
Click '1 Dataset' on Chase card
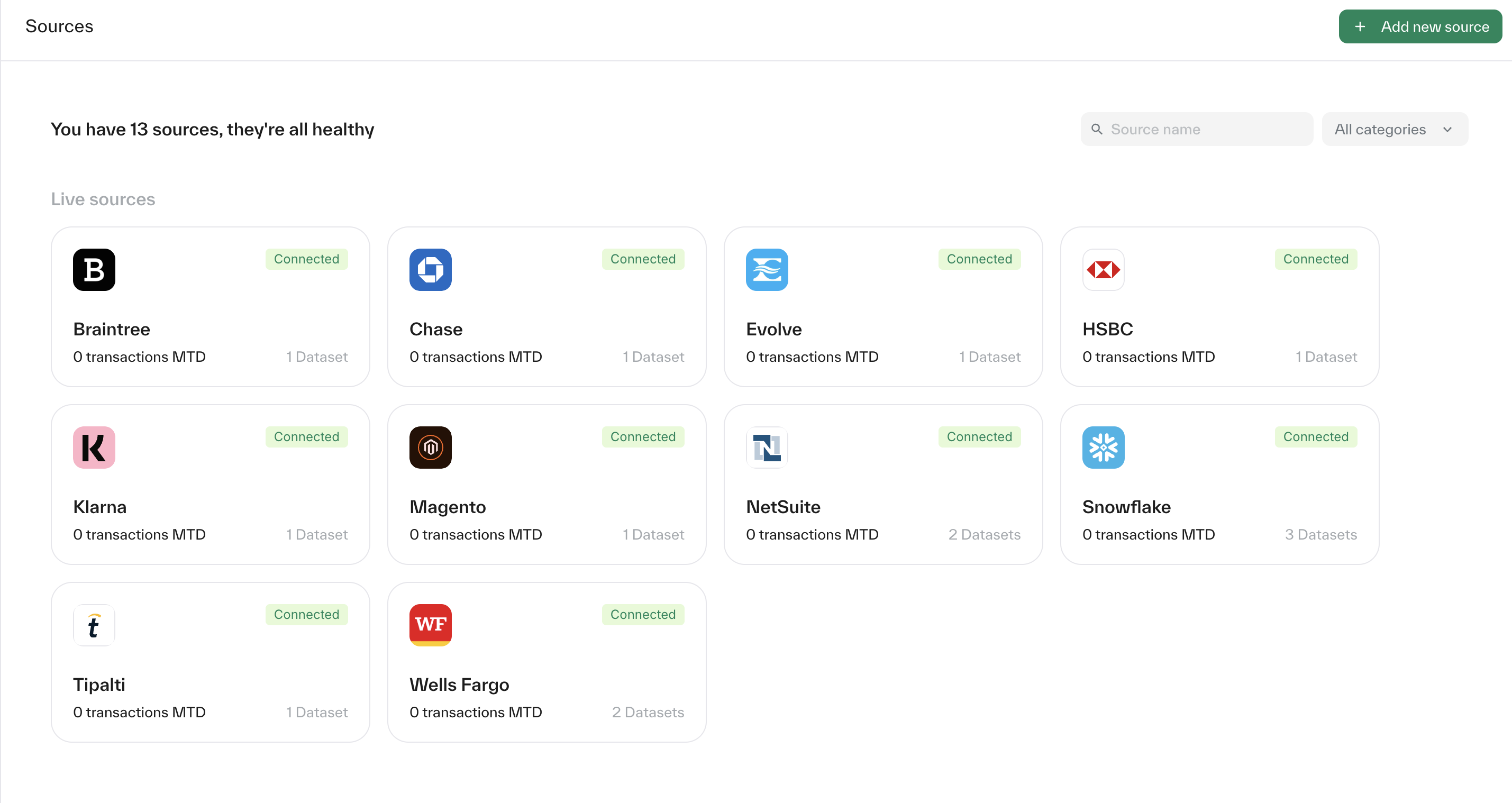(653, 357)
